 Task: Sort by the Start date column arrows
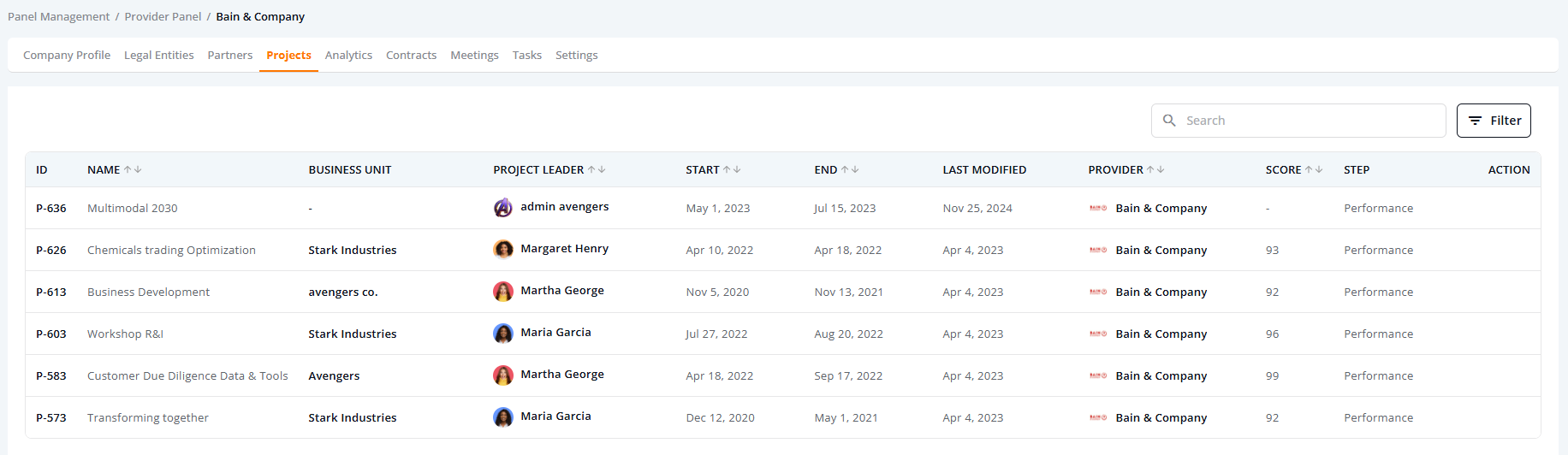pos(732,170)
